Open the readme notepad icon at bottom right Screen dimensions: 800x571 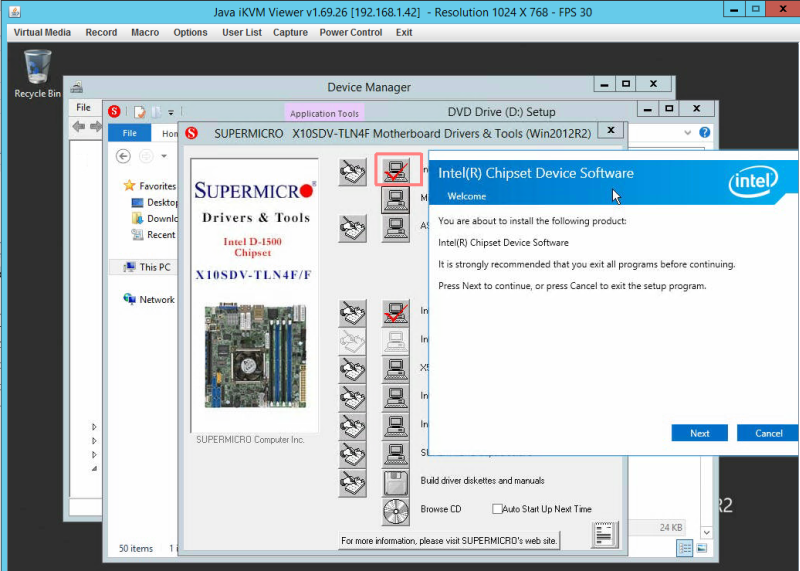tap(605, 535)
